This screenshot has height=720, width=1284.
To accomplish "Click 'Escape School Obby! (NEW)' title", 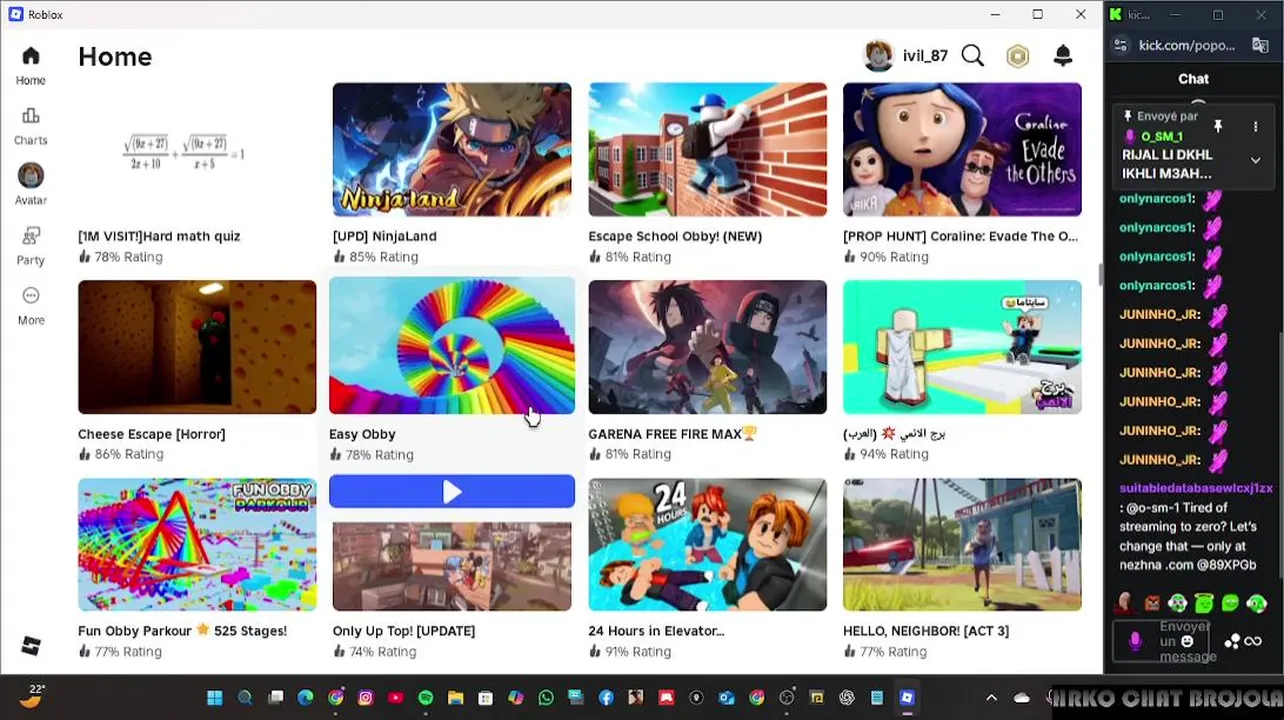I will [x=675, y=236].
